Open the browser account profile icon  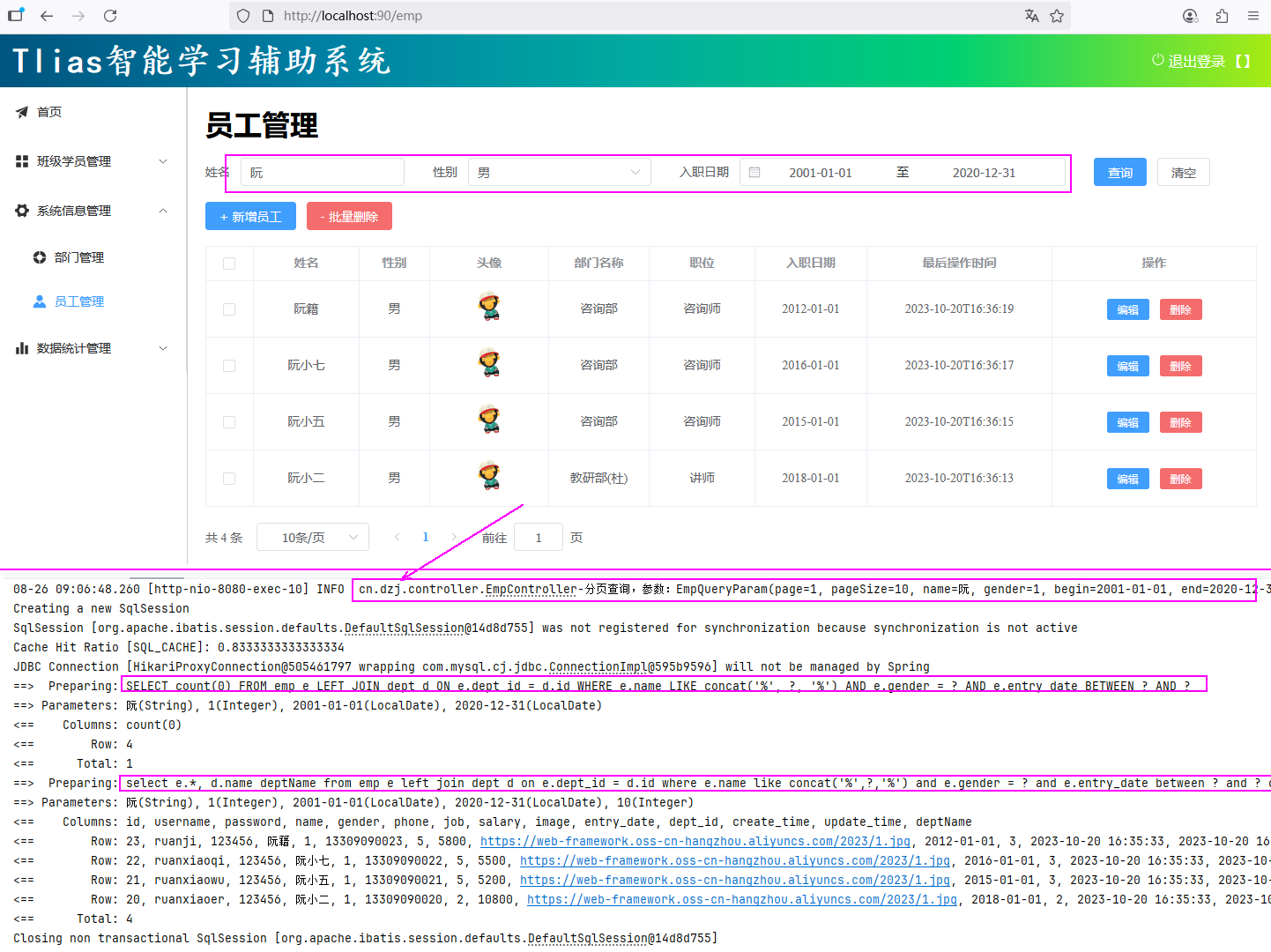click(x=1190, y=16)
